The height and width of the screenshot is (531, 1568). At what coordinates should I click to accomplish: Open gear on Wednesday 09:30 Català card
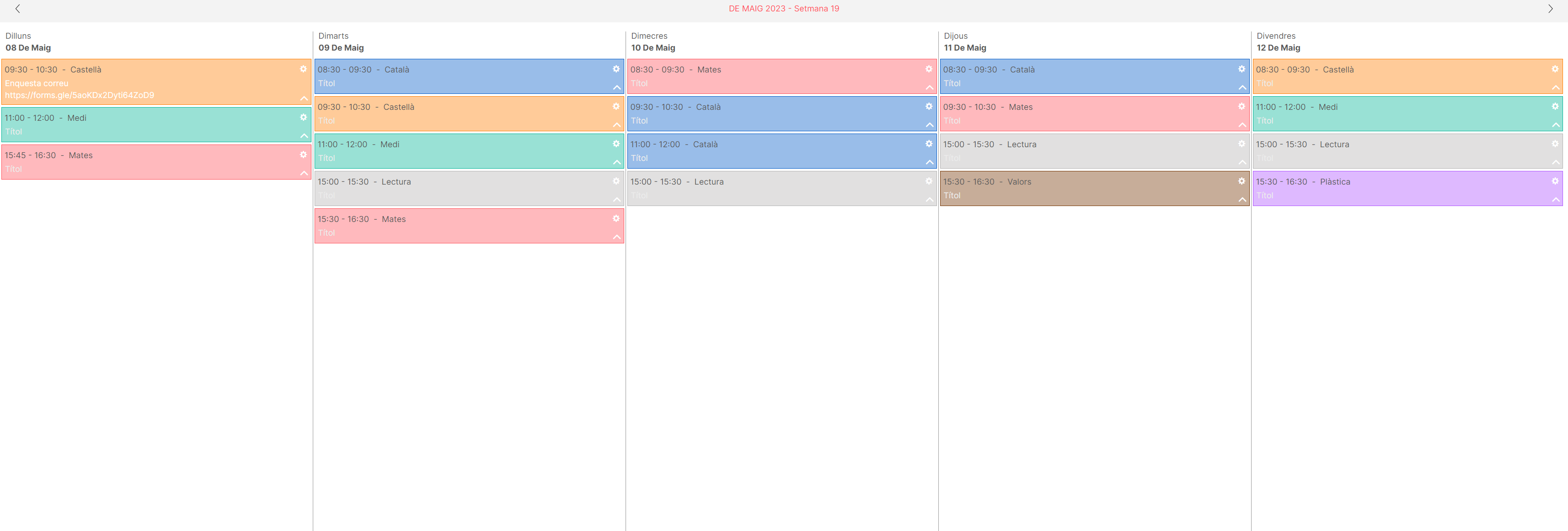929,106
